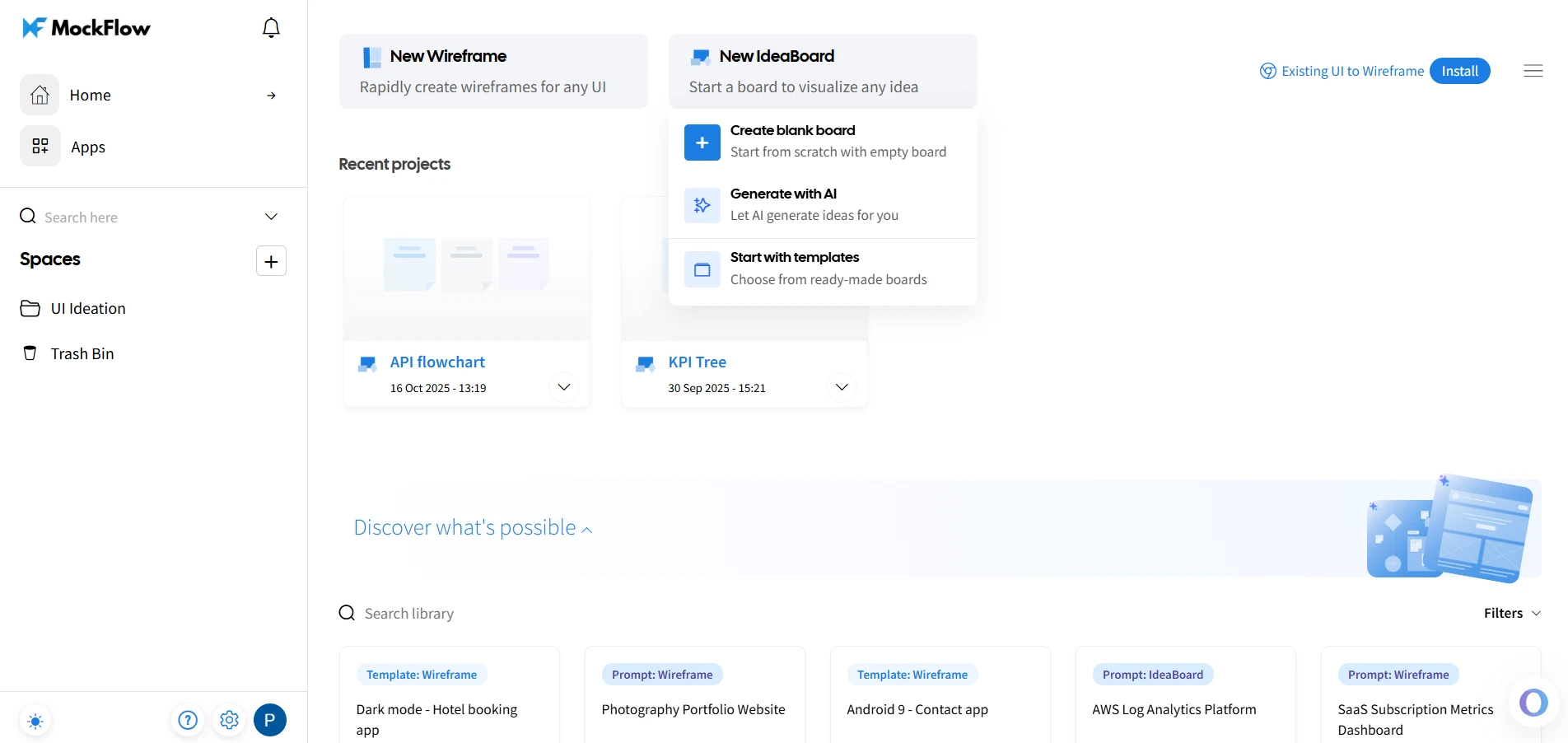Screen dimensions: 1568x743
Task: Click the Create blank board plus icon
Action: [x=702, y=142]
